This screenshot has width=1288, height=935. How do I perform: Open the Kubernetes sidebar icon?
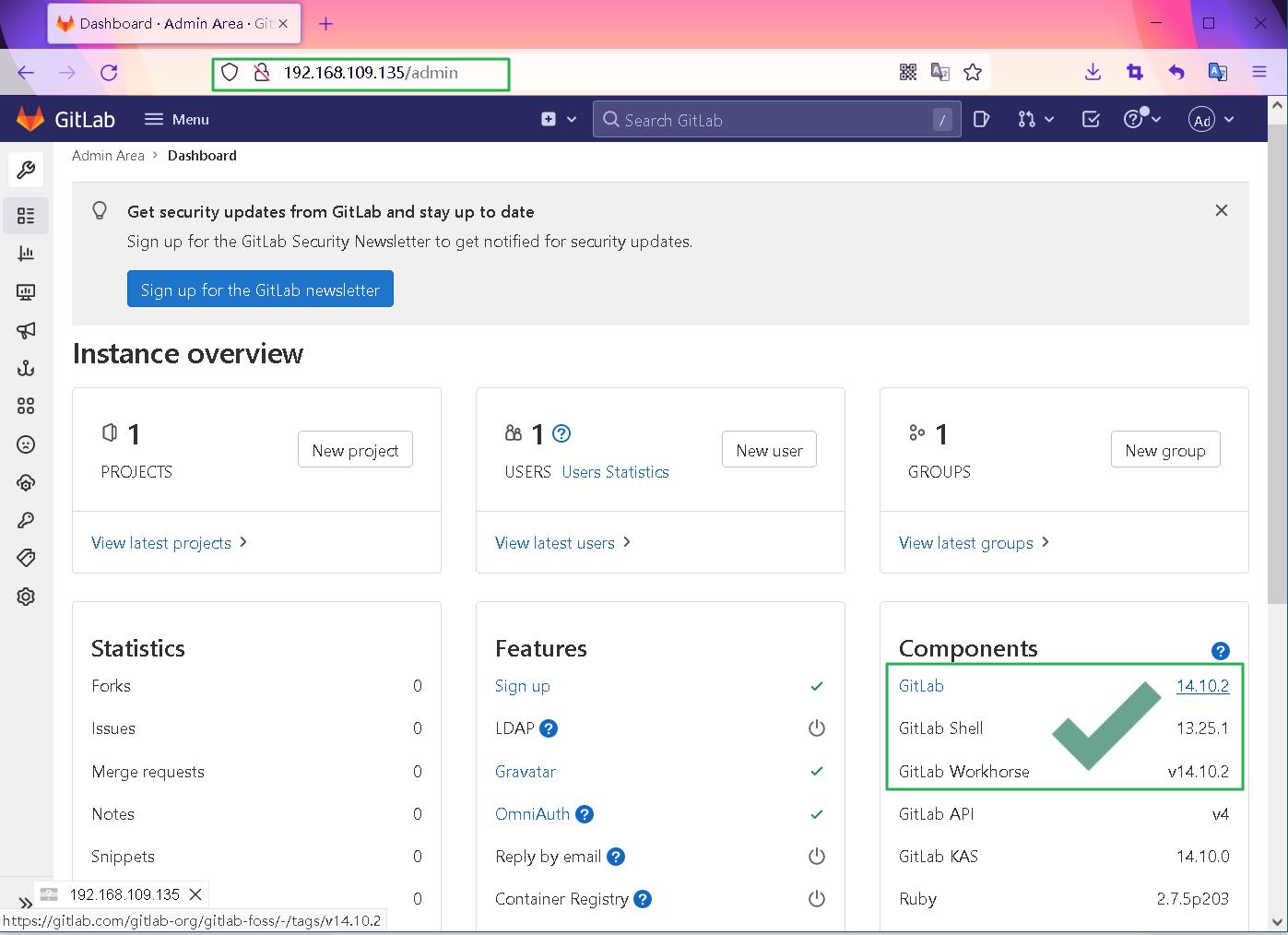click(26, 482)
